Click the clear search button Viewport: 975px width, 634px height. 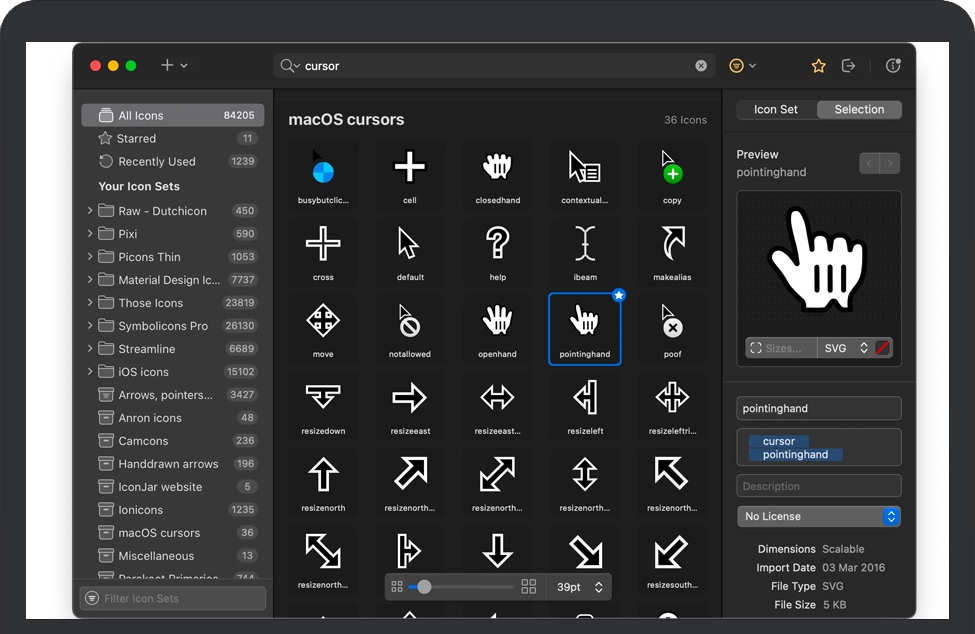[x=701, y=66]
